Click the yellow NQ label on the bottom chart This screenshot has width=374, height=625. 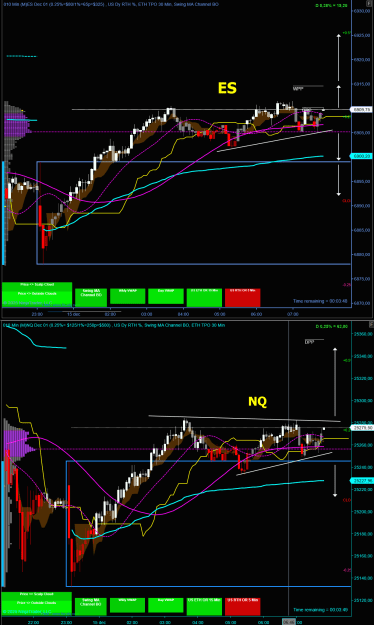point(257,401)
